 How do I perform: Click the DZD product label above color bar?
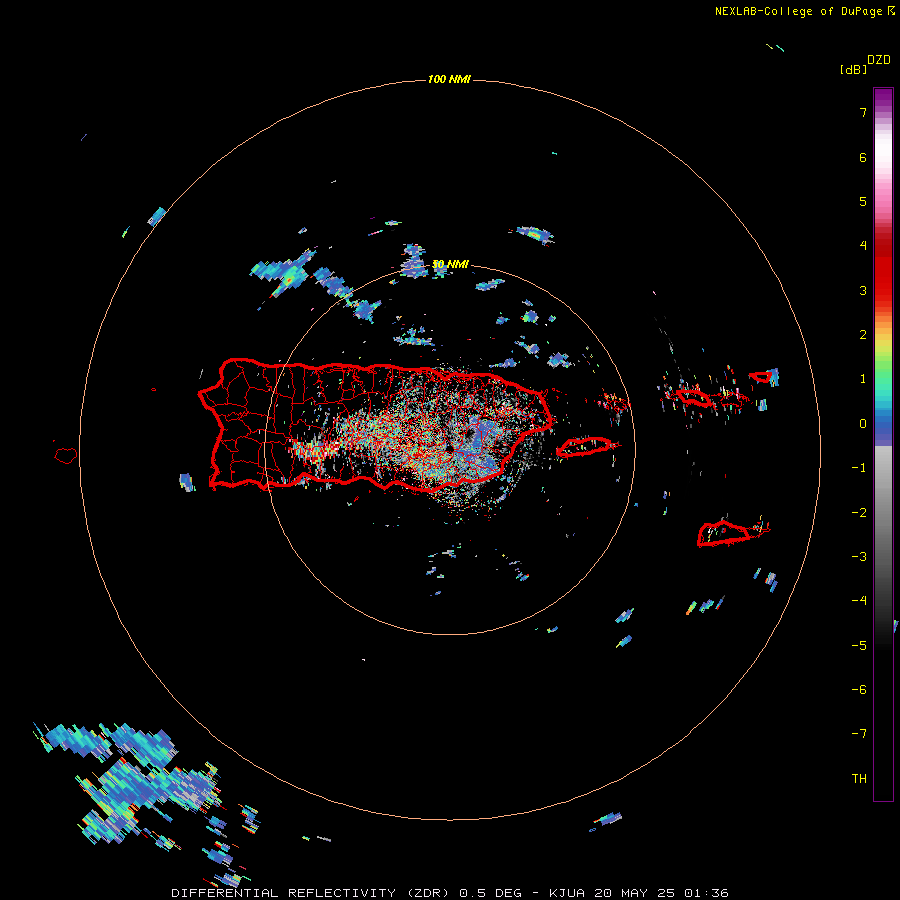[x=879, y=60]
